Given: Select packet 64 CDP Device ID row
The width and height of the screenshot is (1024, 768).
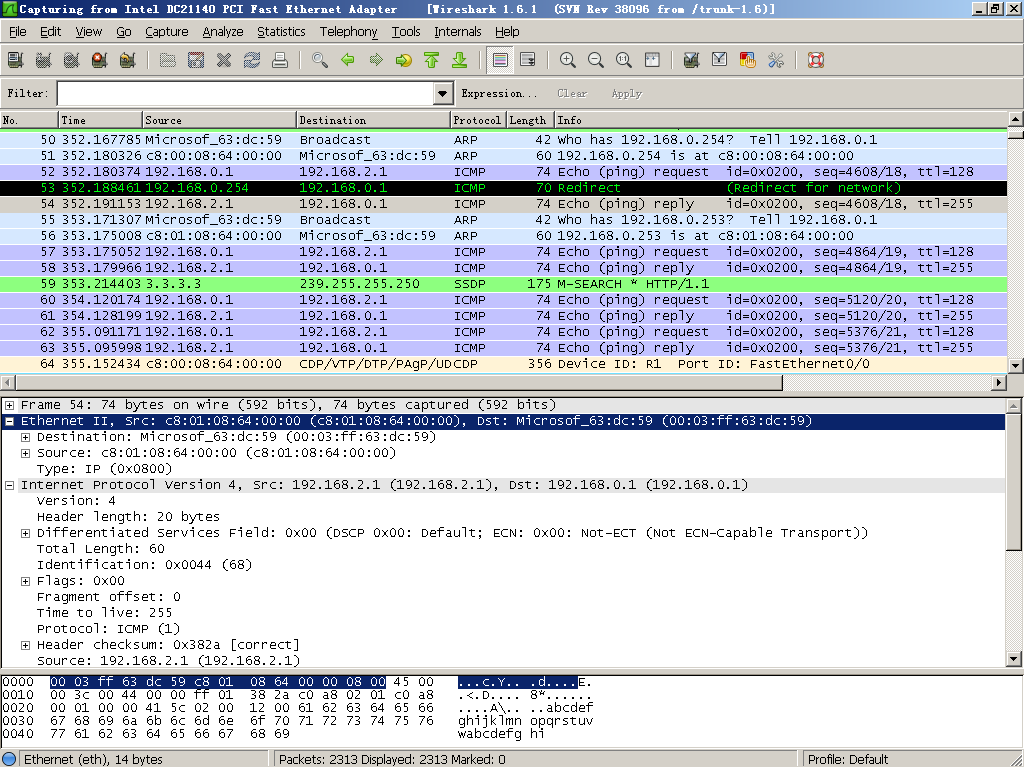Looking at the screenshot, I should pyautogui.click(x=503, y=364).
